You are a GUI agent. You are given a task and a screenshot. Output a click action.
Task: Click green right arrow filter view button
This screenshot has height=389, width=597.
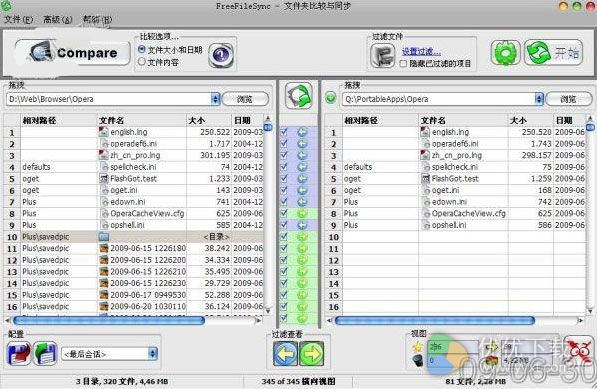311,354
